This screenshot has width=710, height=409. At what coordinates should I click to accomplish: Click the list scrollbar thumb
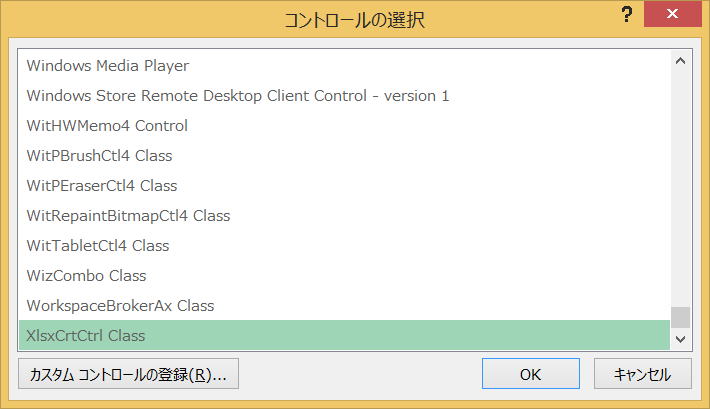[680, 317]
